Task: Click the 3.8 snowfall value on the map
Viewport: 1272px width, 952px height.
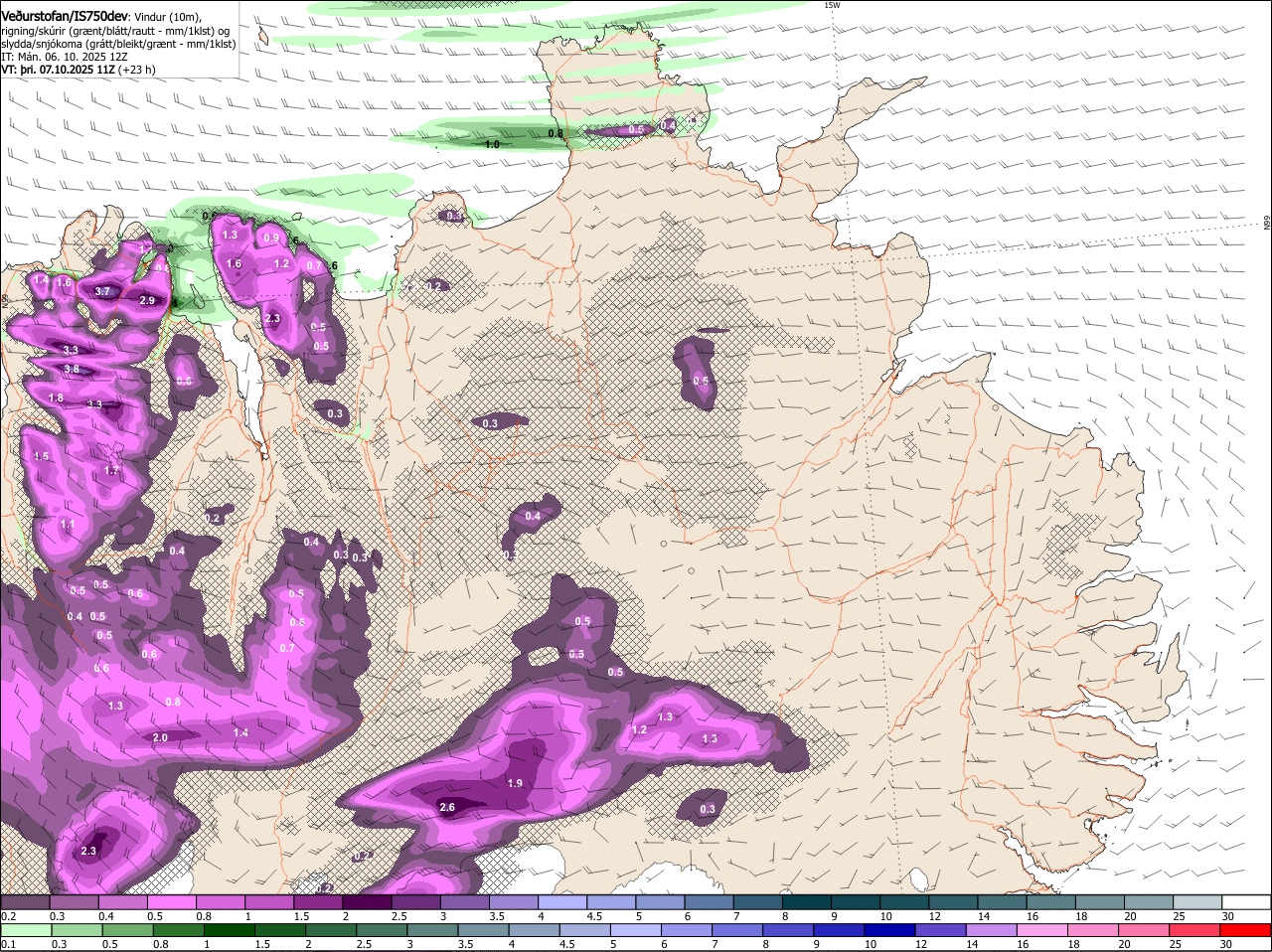Action: tap(72, 369)
